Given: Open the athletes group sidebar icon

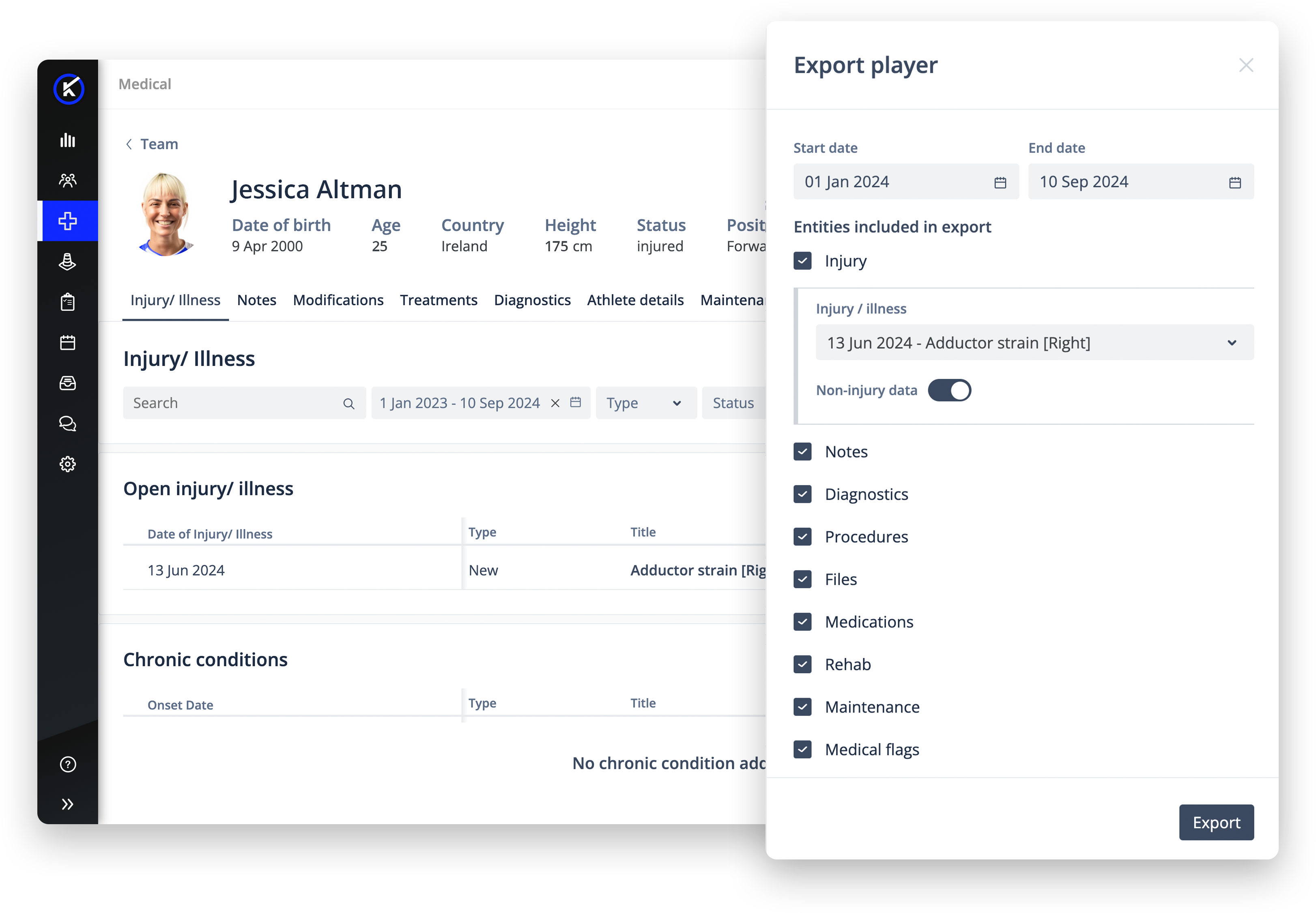Looking at the screenshot, I should 67,181.
